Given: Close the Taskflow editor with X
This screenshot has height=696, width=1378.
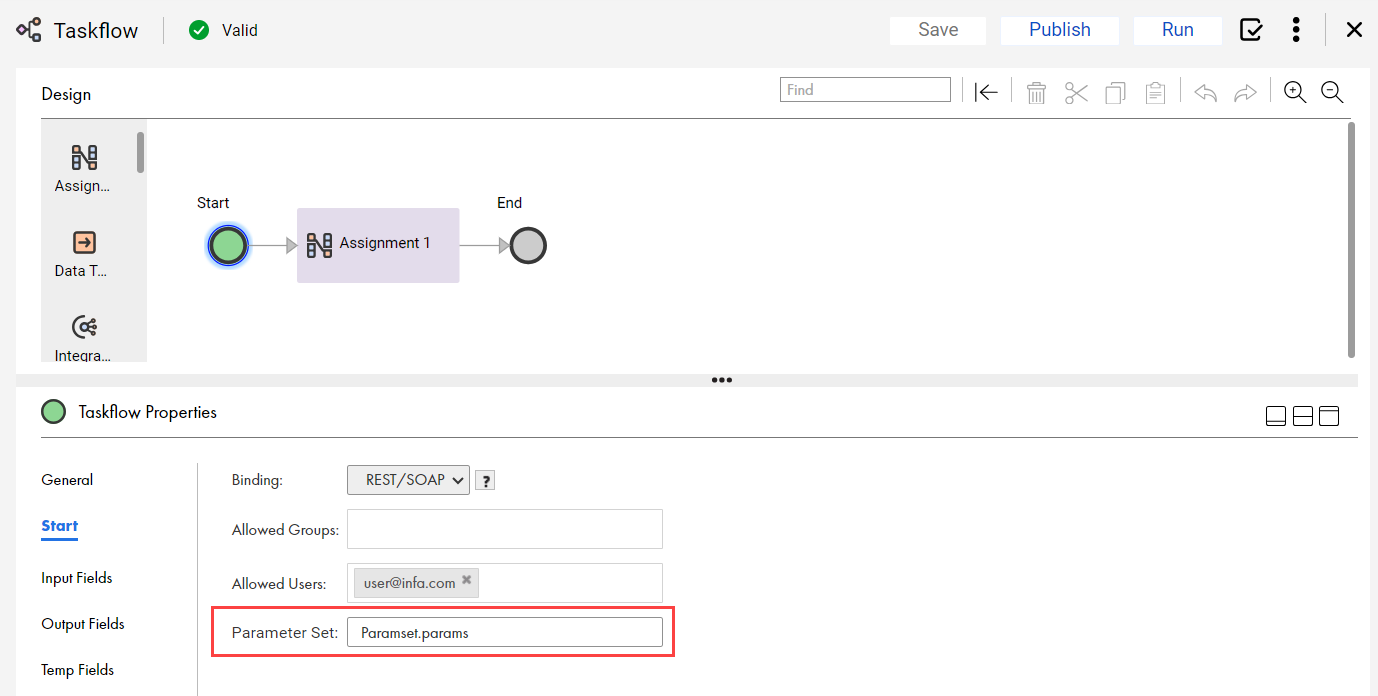Looking at the screenshot, I should click(1354, 30).
